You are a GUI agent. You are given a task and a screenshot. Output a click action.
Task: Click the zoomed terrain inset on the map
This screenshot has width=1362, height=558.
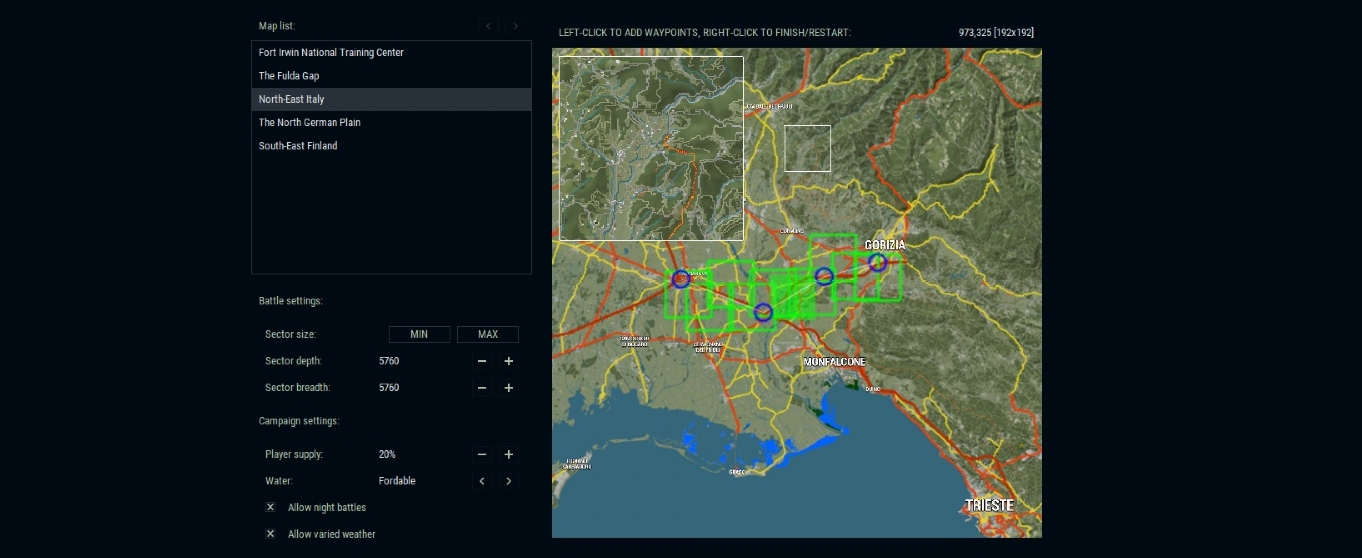tap(651, 148)
